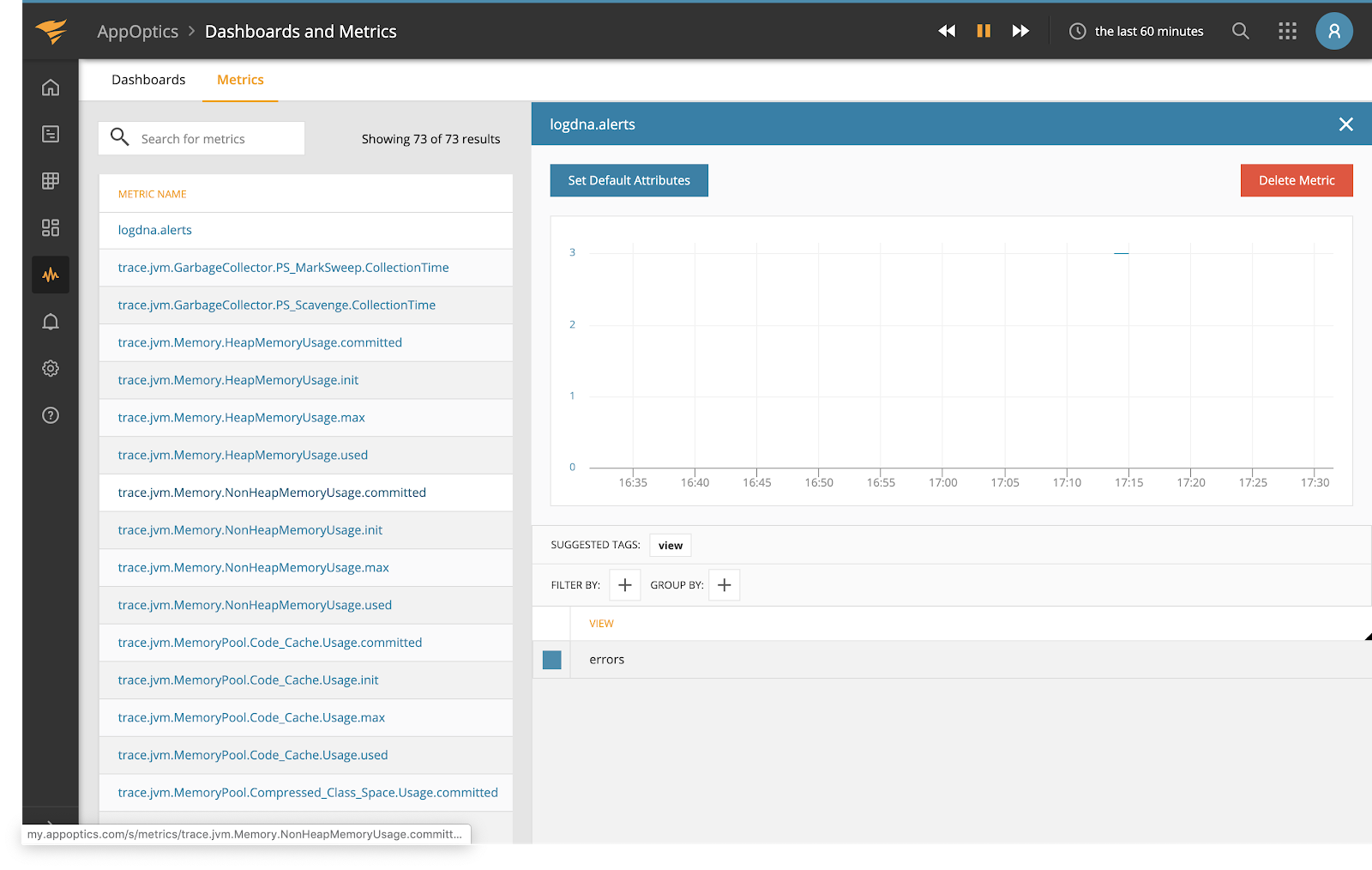Image resolution: width=1372 pixels, height=870 pixels.
Task: Open the Home sidebar icon
Action: tap(51, 88)
